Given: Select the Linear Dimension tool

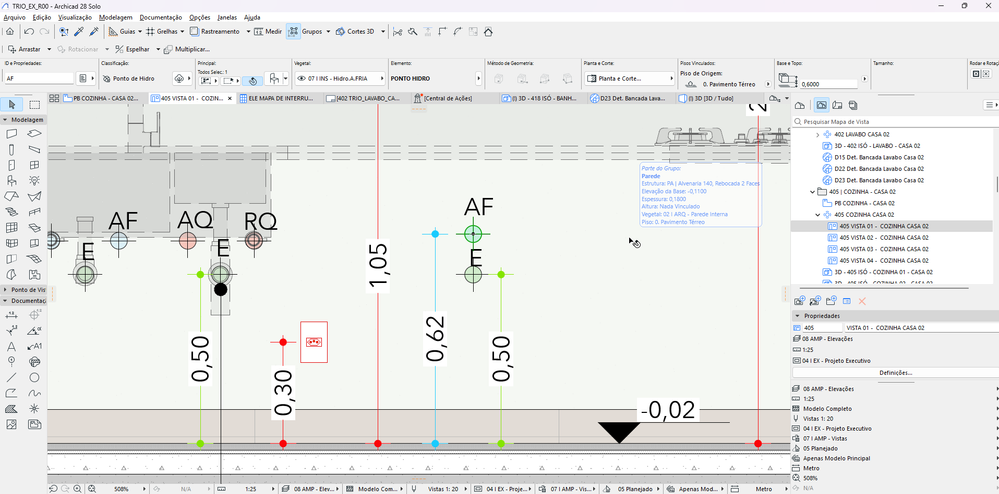Looking at the screenshot, I should tap(11, 315).
